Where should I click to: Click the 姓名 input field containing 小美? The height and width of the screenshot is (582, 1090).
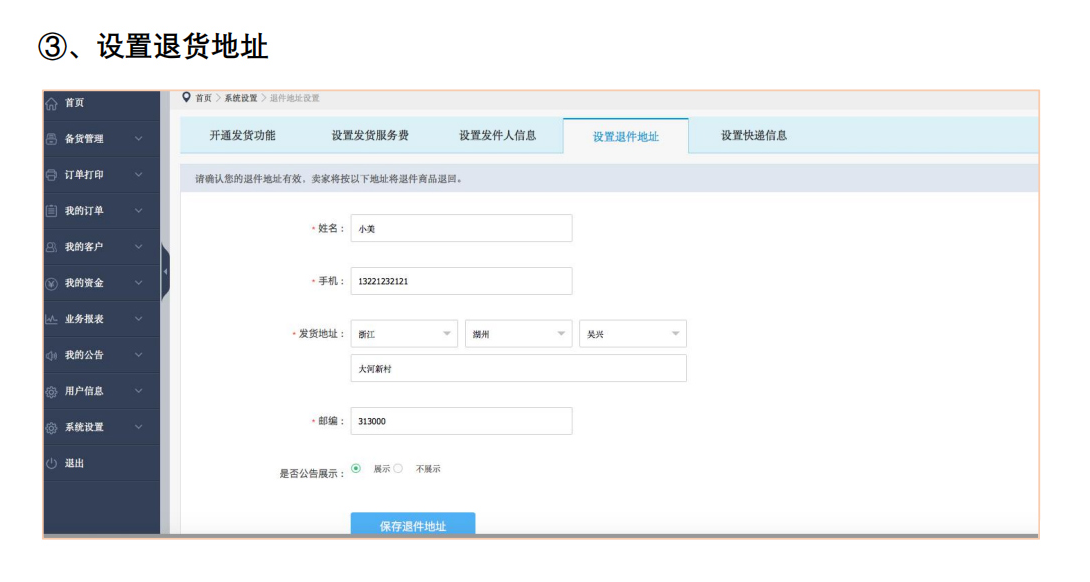coord(462,228)
